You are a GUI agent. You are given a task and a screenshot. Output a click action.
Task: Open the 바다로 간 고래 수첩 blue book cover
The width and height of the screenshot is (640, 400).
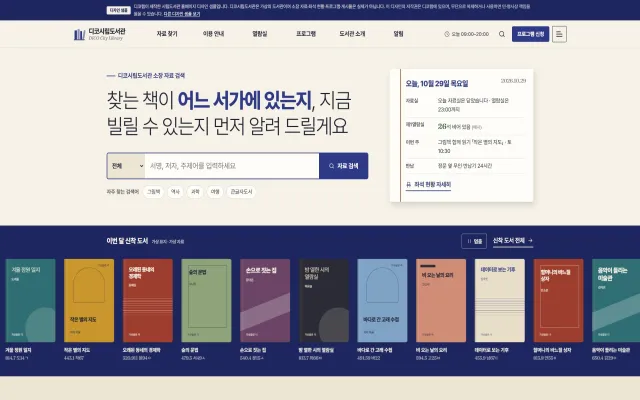(x=382, y=300)
